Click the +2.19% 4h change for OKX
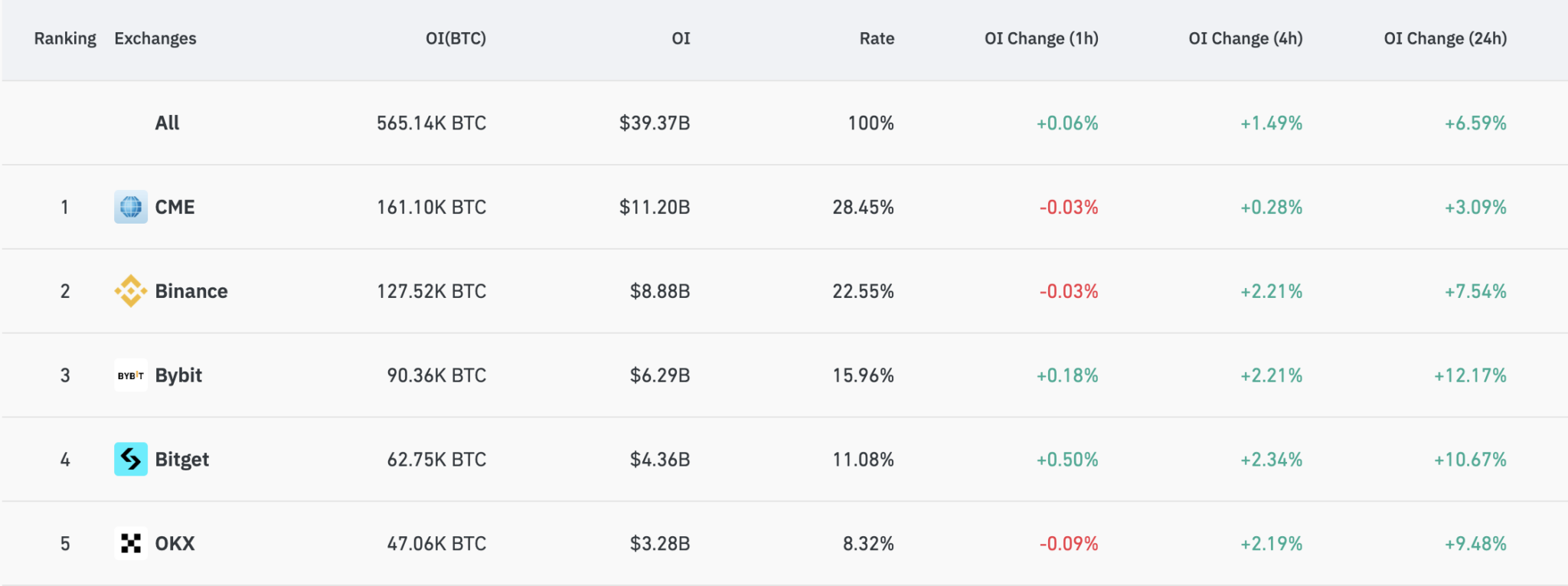Image resolution: width=1568 pixels, height=586 pixels. (x=1271, y=543)
